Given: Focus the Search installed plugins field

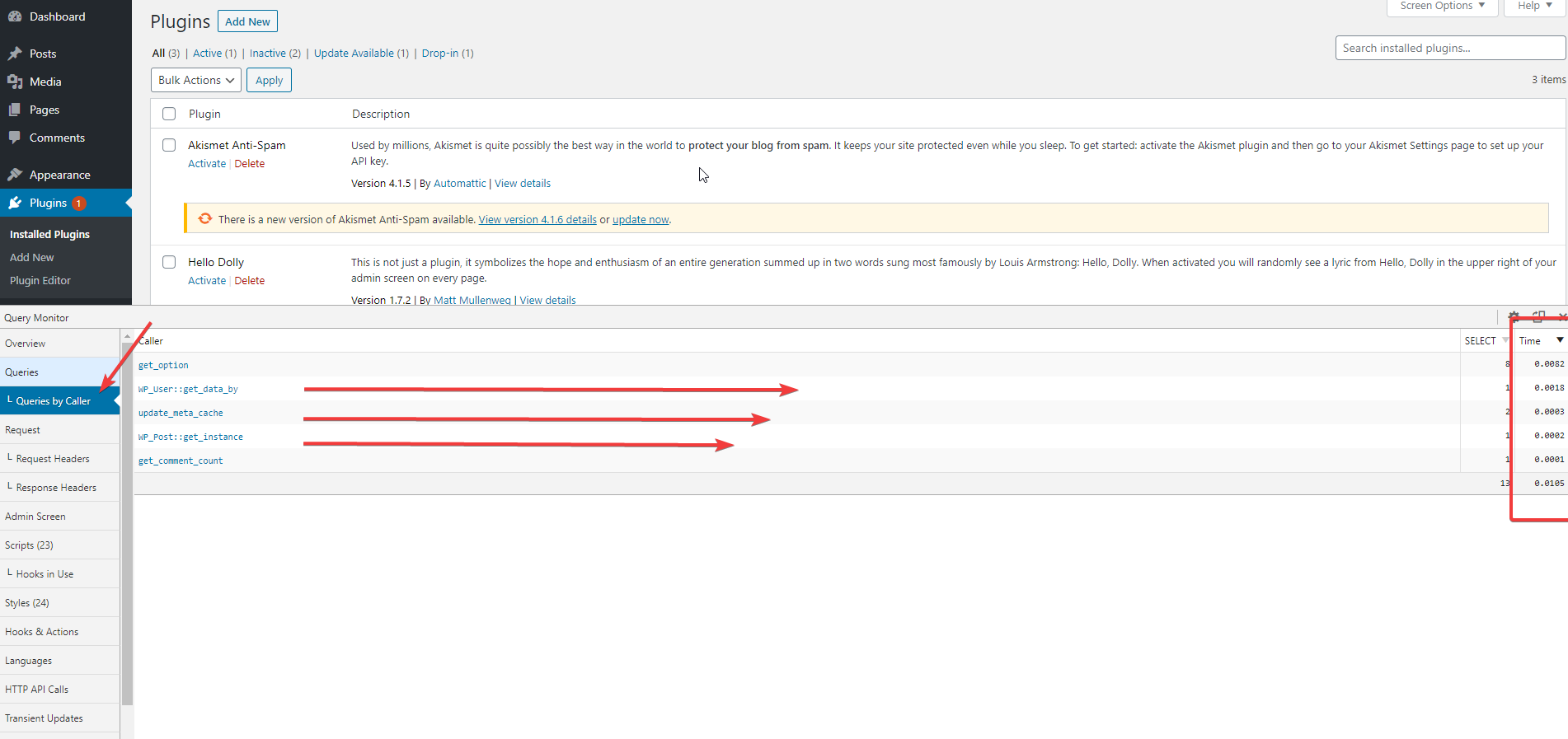Looking at the screenshot, I should 1449,48.
